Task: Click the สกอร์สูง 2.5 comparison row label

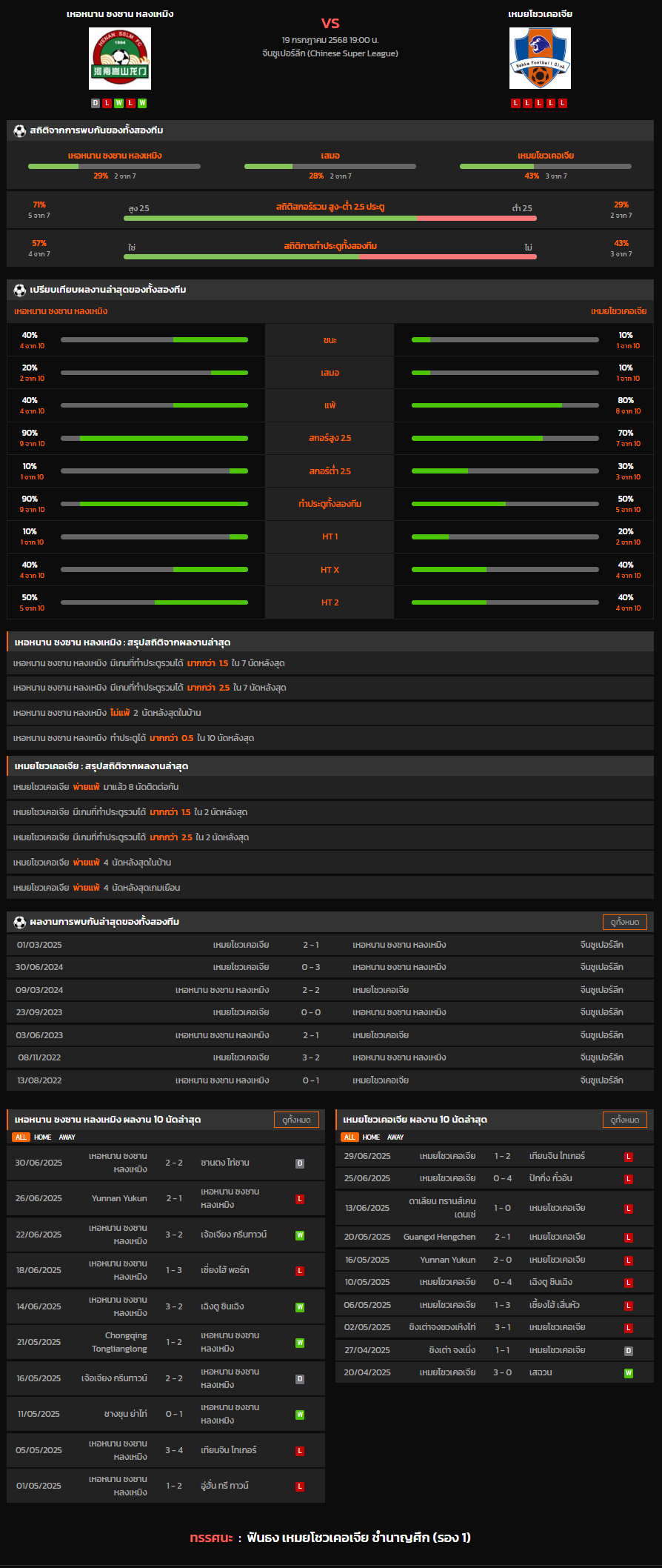Action: (330, 439)
